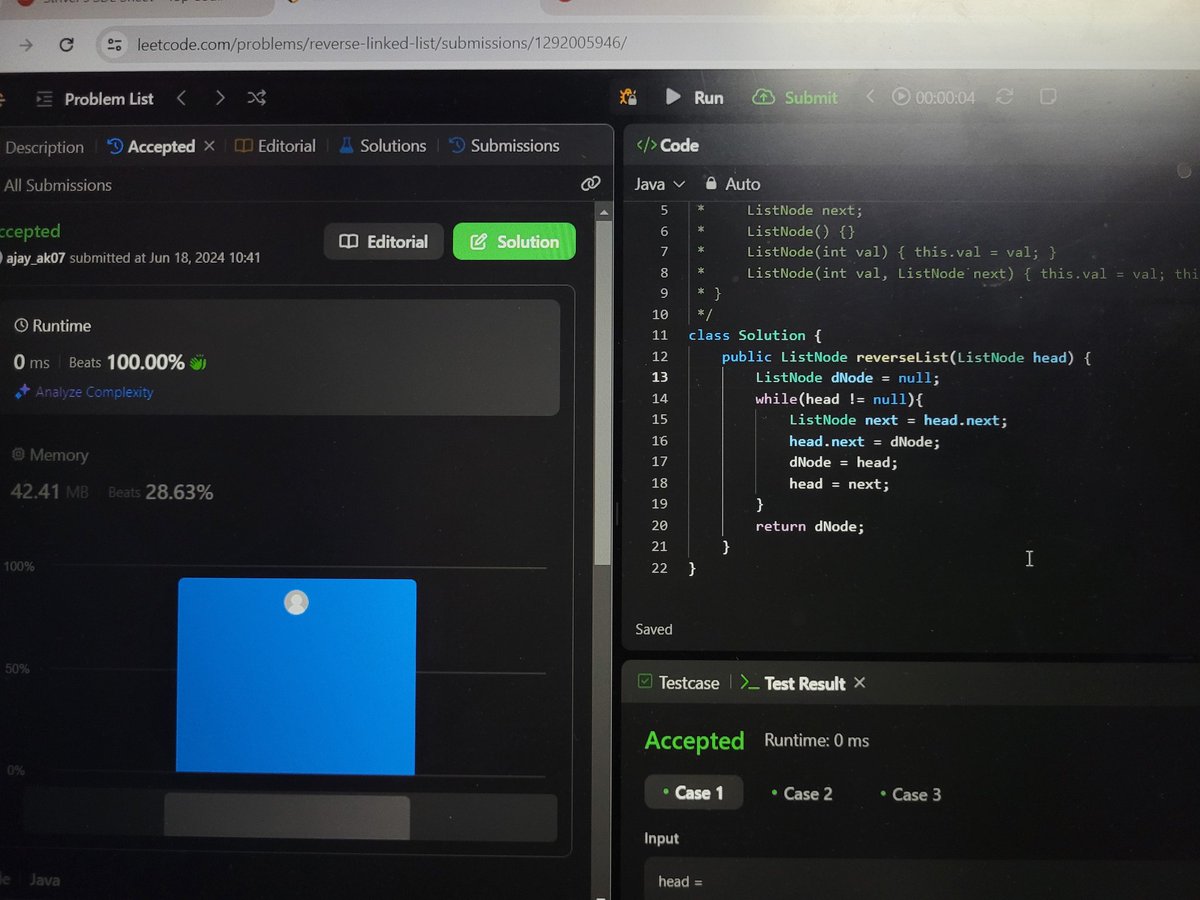Open the Java language dropdown
The height and width of the screenshot is (900, 1200).
point(660,184)
